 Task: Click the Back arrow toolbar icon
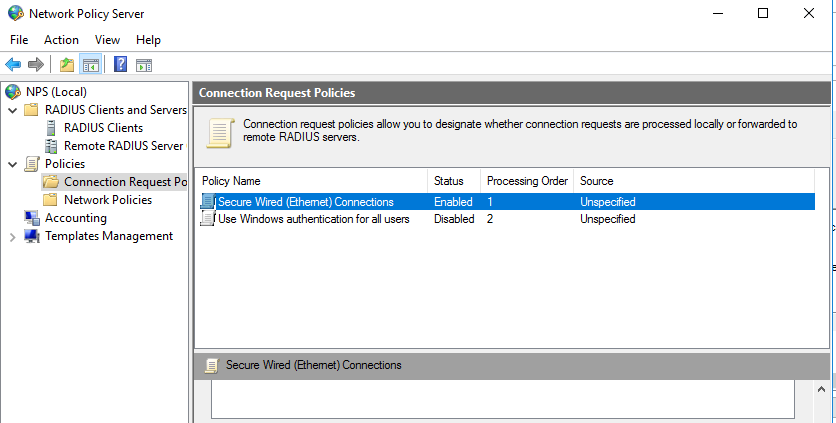pyautogui.click(x=13, y=65)
